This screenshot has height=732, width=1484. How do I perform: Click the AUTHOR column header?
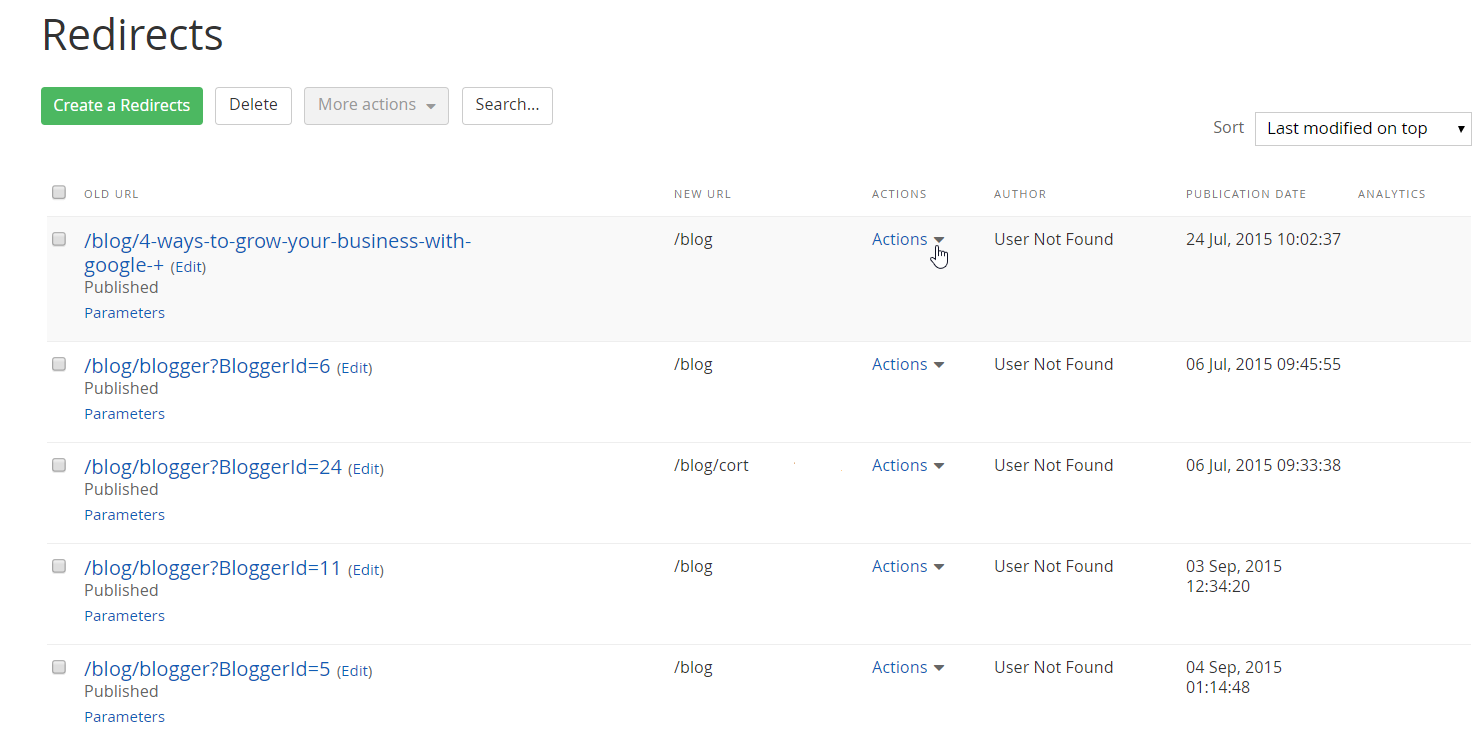click(1020, 194)
